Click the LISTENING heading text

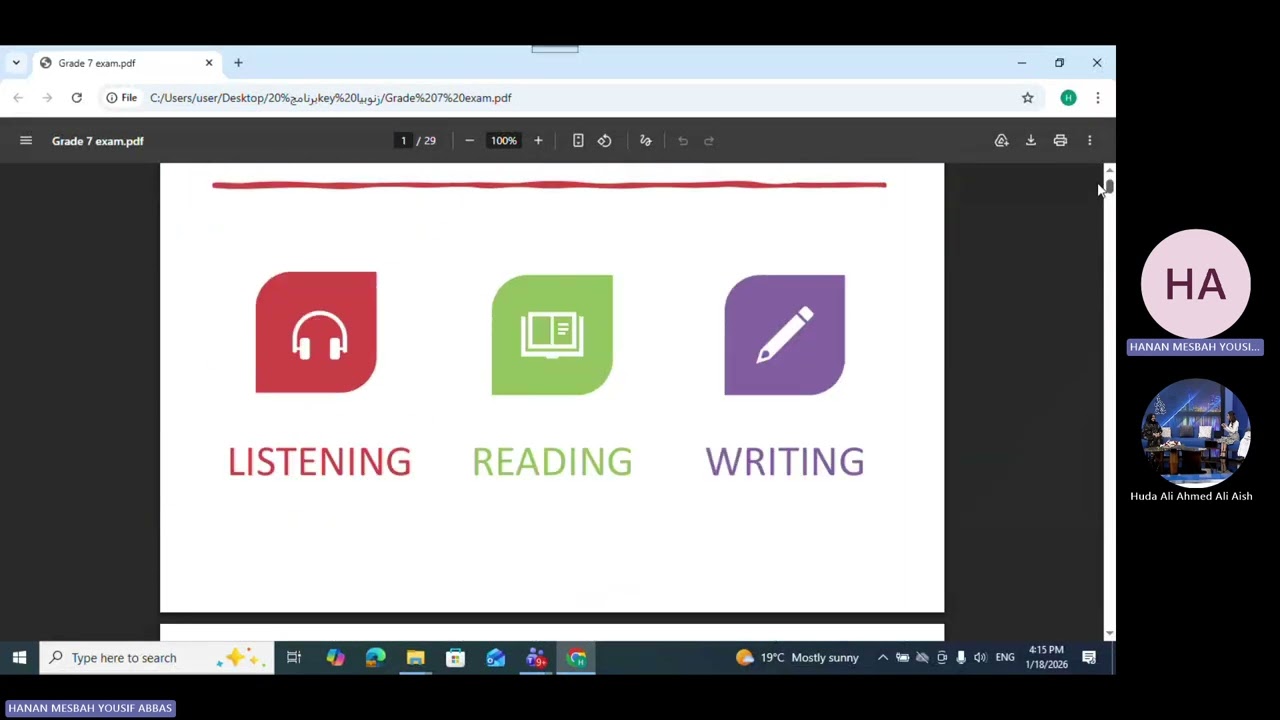[x=319, y=462]
